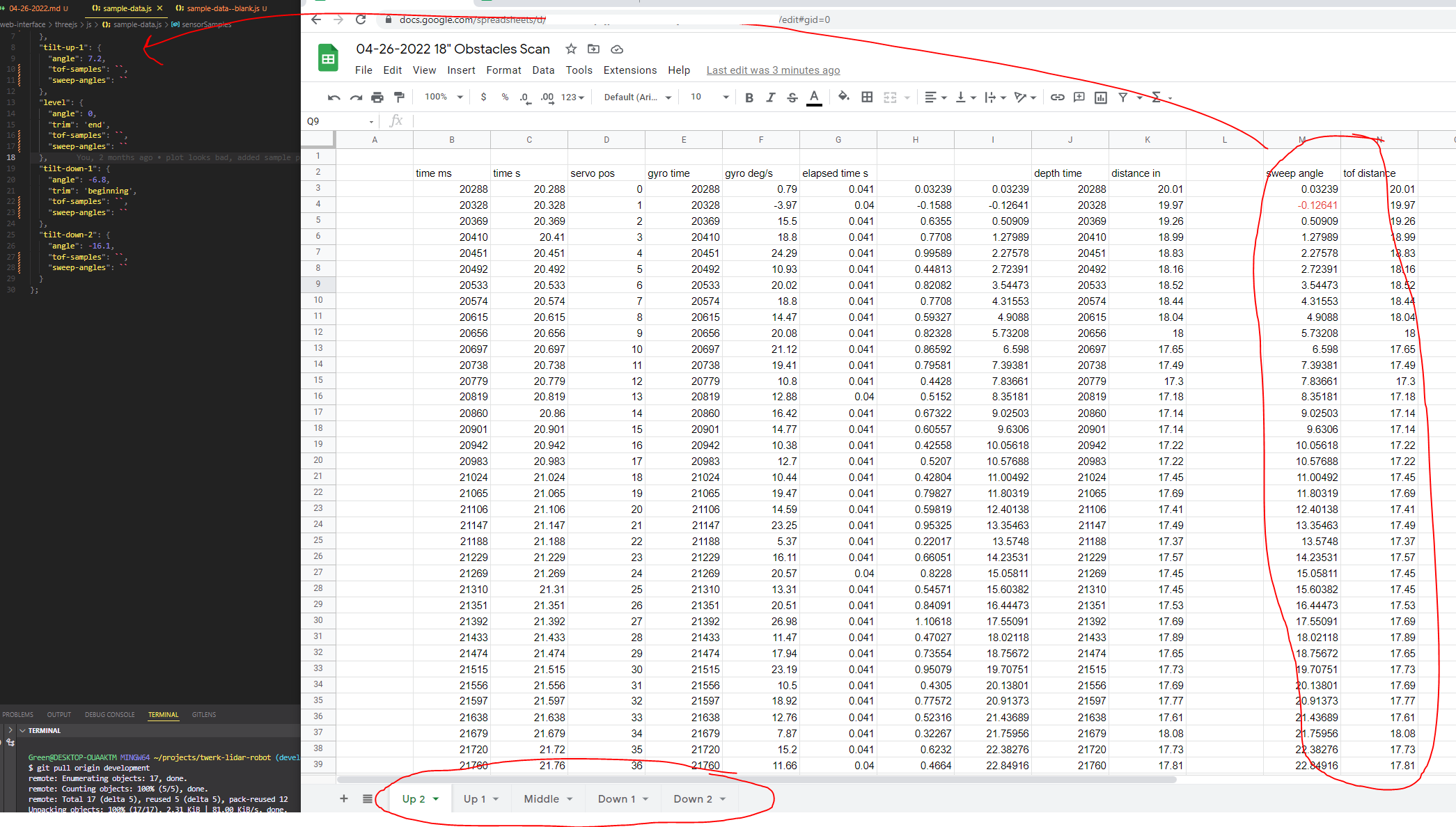Viewport: 1456px width, 827px height.
Task: Click the horizontal scrollbar of the sheet
Action: pyautogui.click(x=757, y=779)
